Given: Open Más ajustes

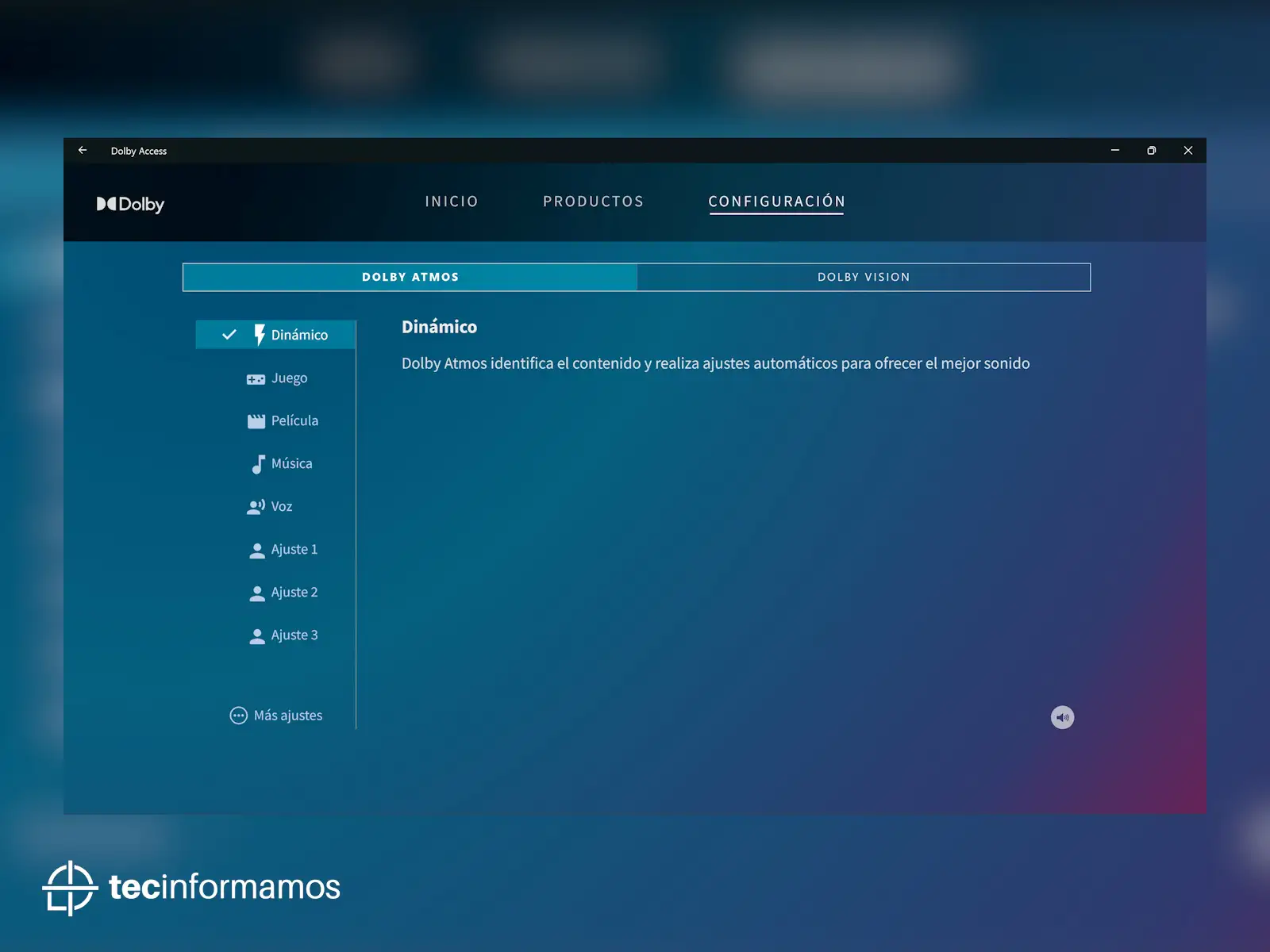Looking at the screenshot, I should (276, 716).
